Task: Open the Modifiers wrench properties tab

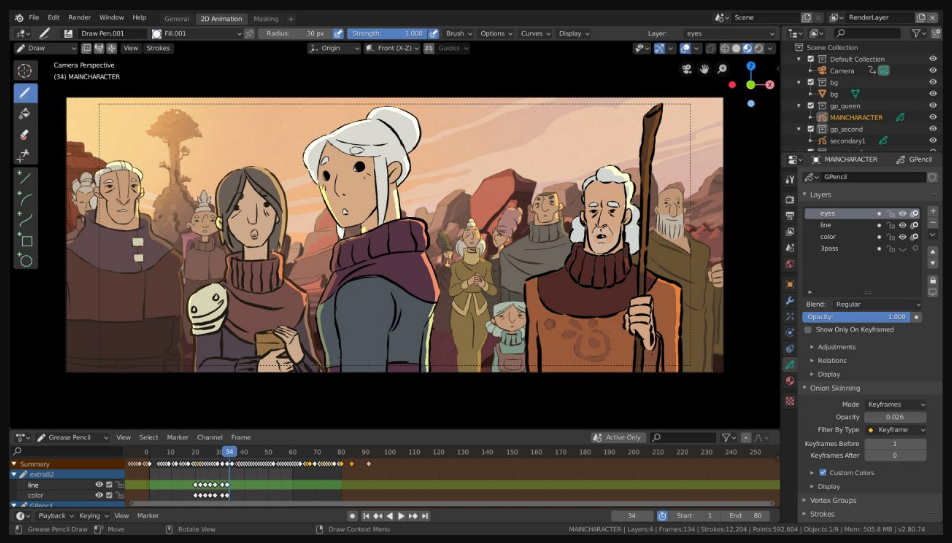Action: point(790,301)
